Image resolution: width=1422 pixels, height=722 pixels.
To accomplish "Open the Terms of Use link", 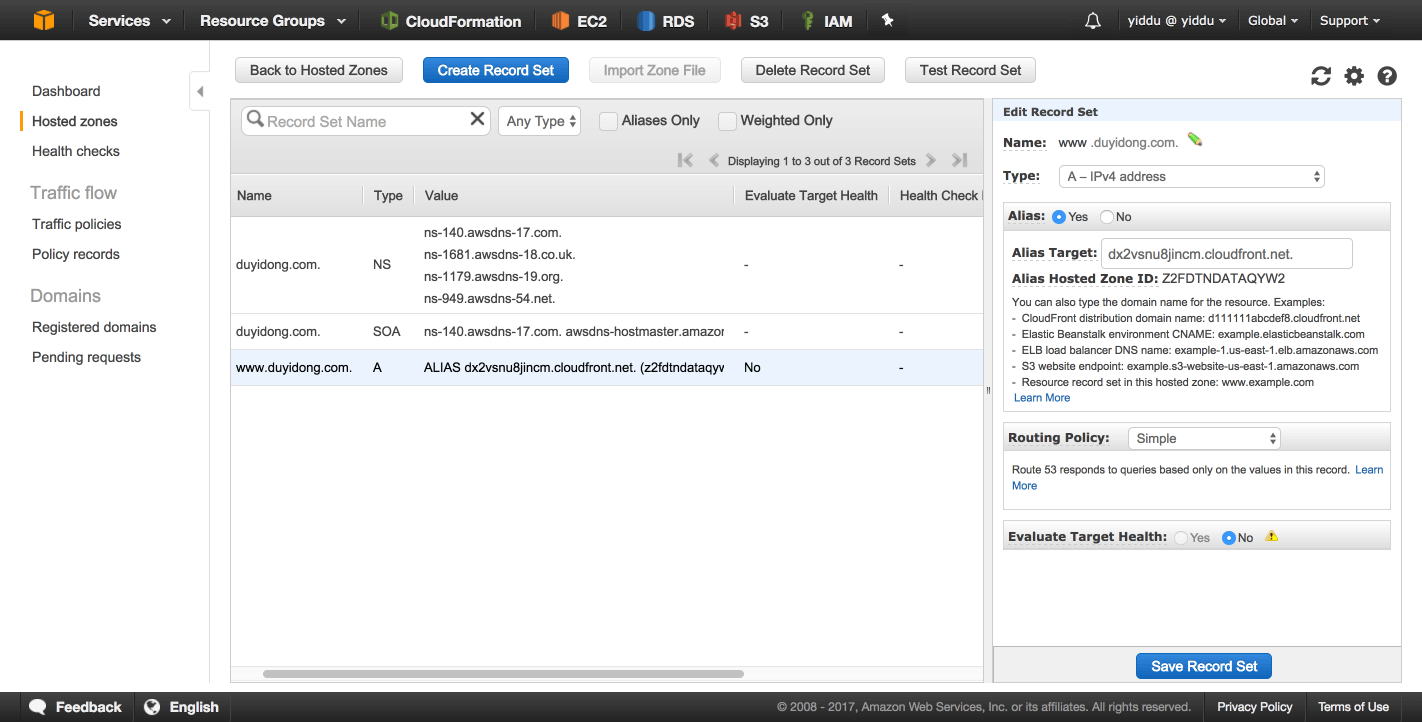I will (x=1353, y=707).
